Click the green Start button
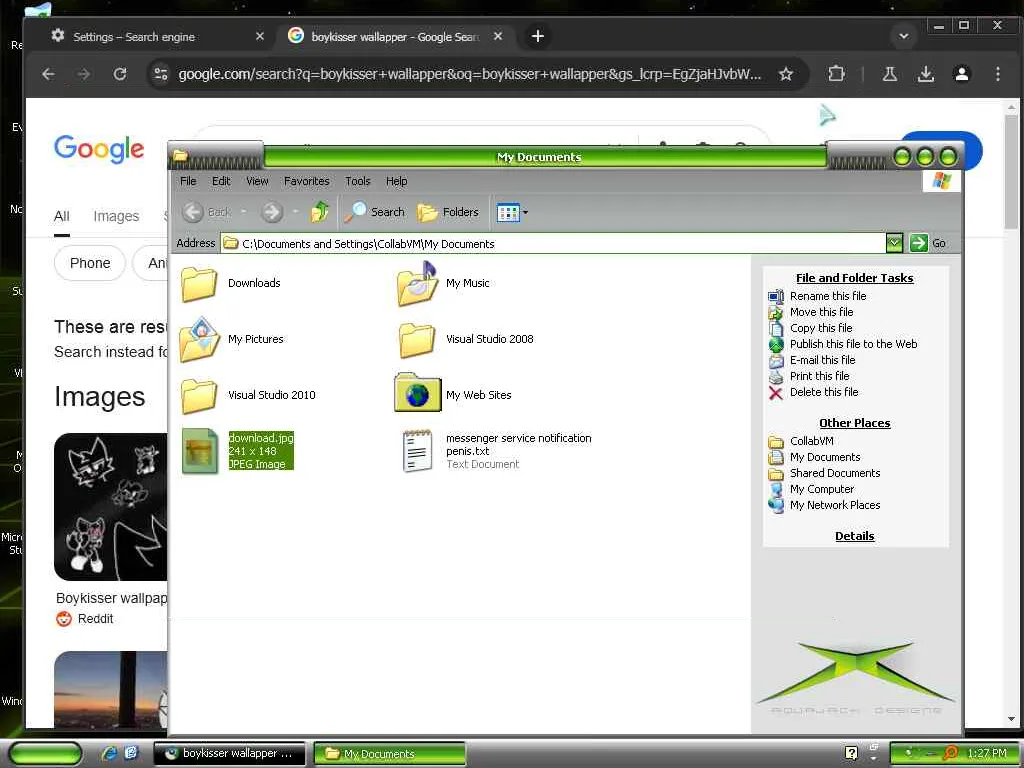The width and height of the screenshot is (1024, 768). (45, 753)
